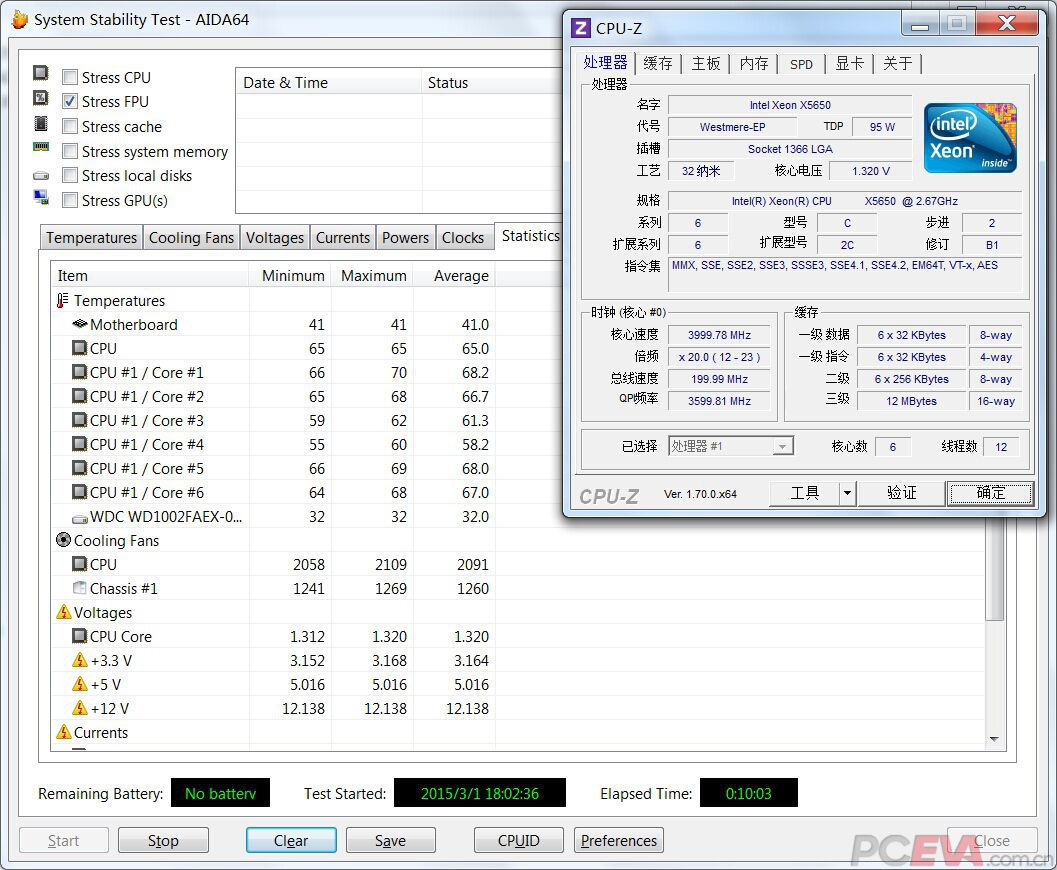
Task: Click the CPUID button
Action: pos(518,841)
